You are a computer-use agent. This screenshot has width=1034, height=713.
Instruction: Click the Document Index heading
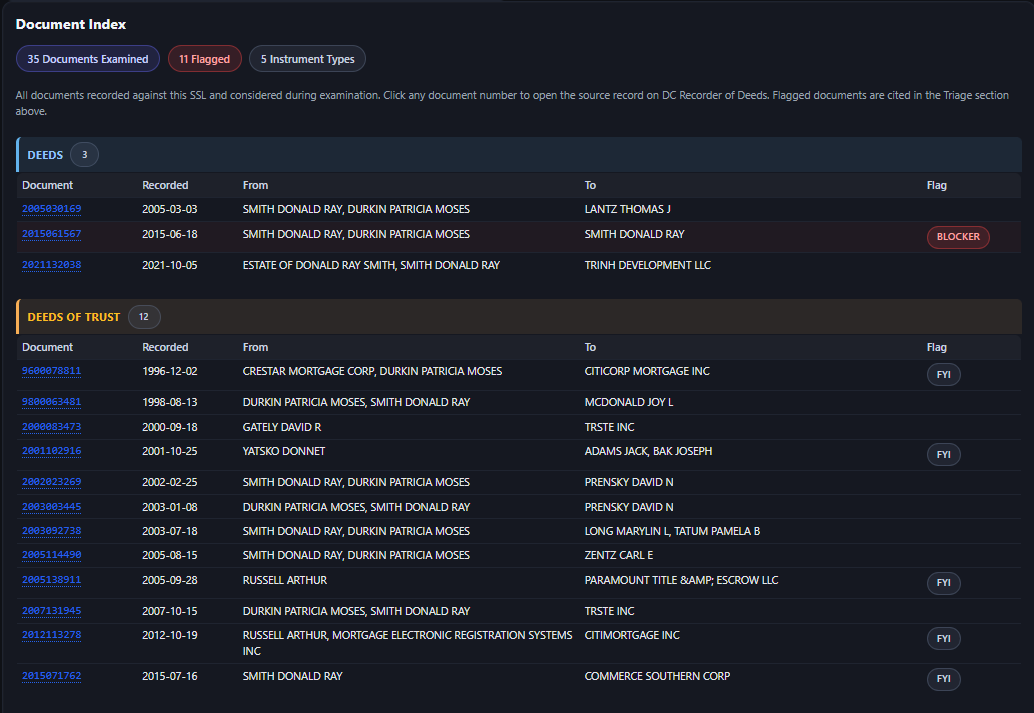pos(70,24)
